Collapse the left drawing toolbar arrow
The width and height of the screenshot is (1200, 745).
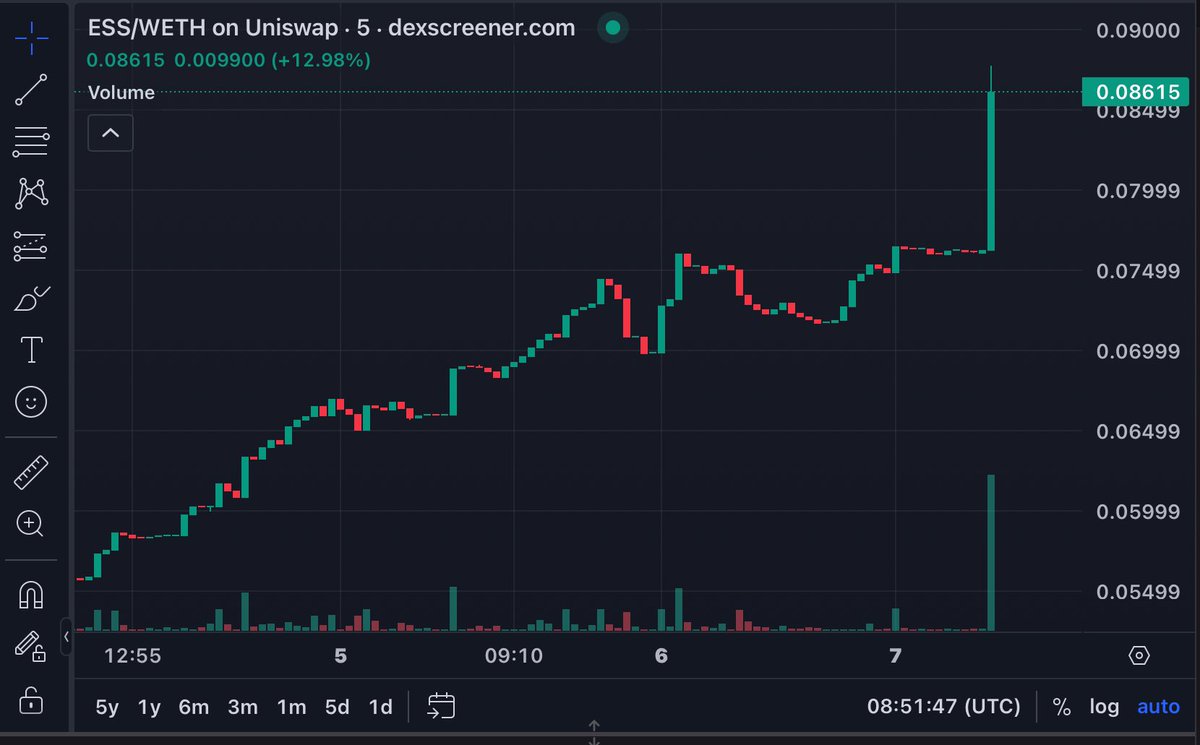click(x=67, y=636)
